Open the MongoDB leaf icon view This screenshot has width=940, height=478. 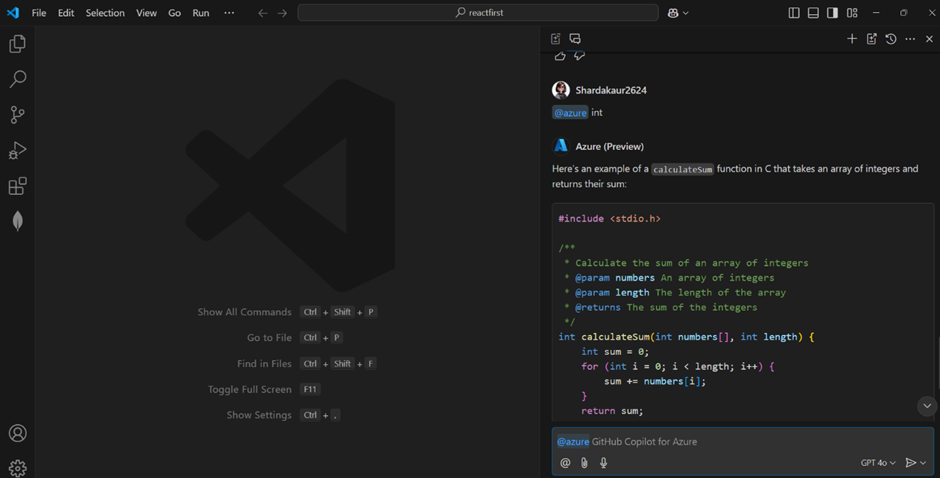pyautogui.click(x=17, y=221)
